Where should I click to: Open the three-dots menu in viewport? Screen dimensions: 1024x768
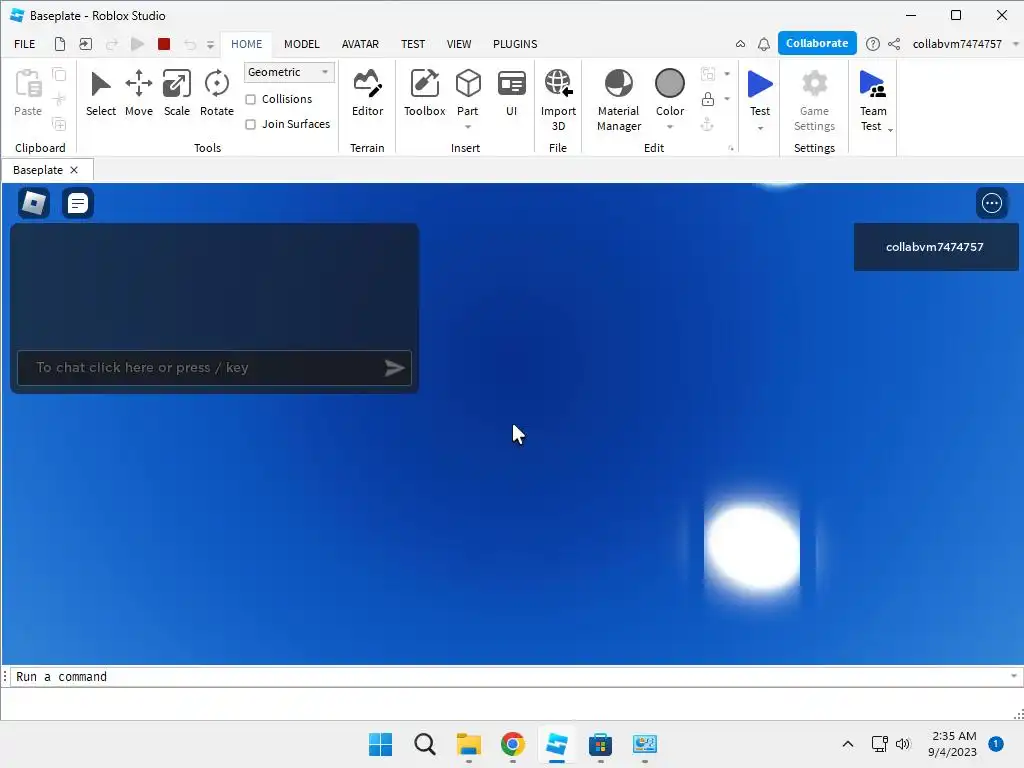991,203
